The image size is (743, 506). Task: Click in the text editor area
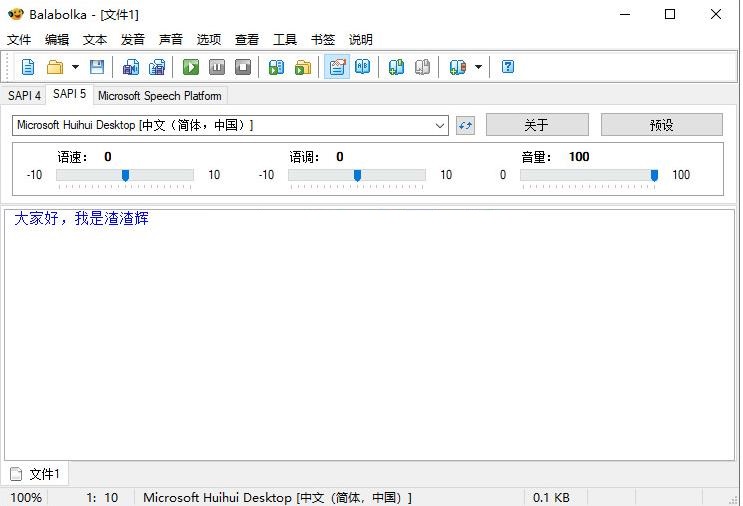[x=370, y=335]
